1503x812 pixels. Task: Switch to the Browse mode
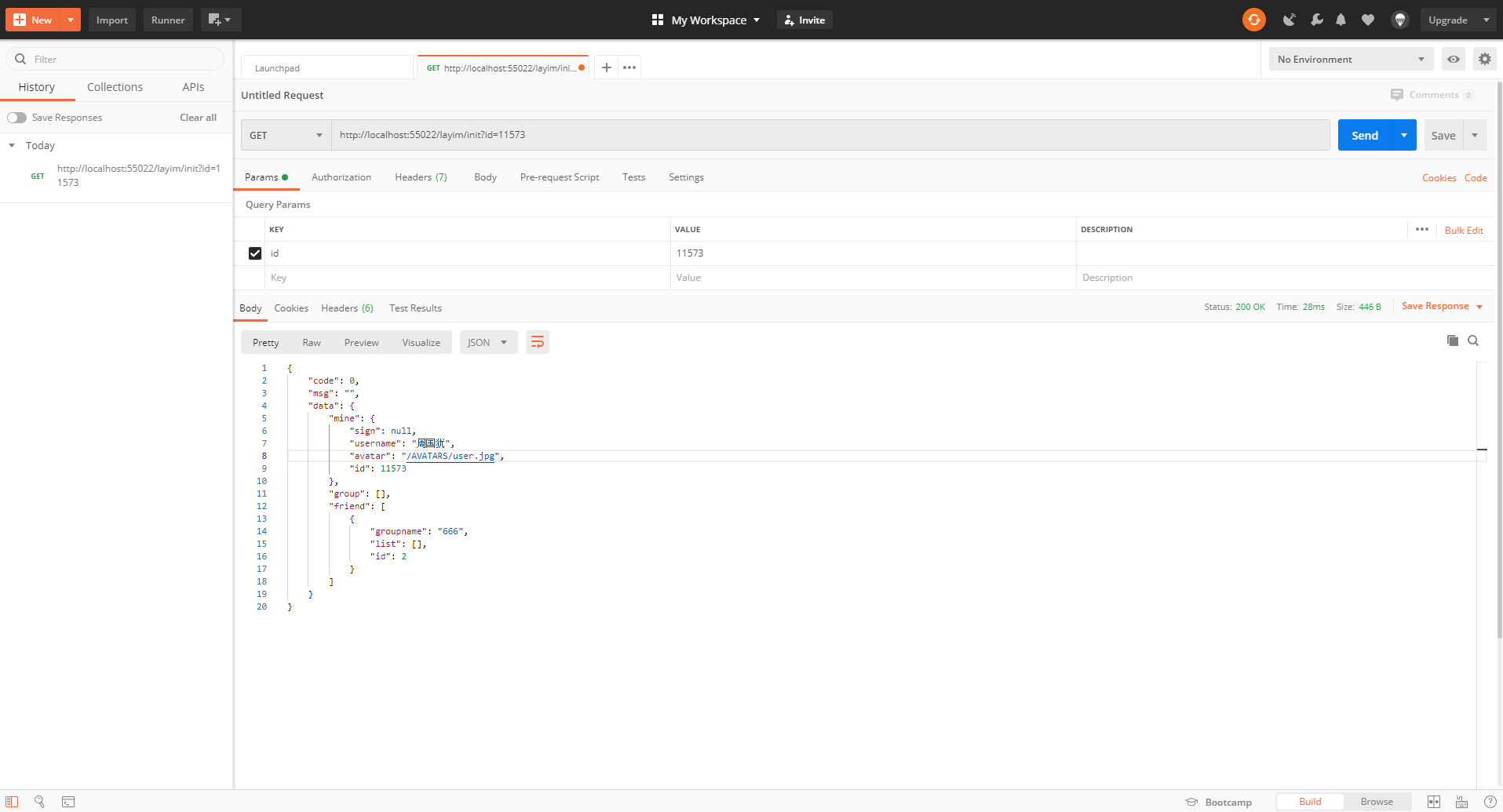[1377, 802]
